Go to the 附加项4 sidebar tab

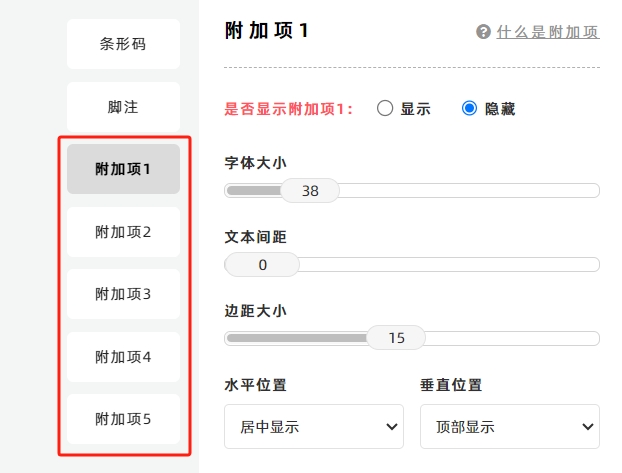coord(123,357)
